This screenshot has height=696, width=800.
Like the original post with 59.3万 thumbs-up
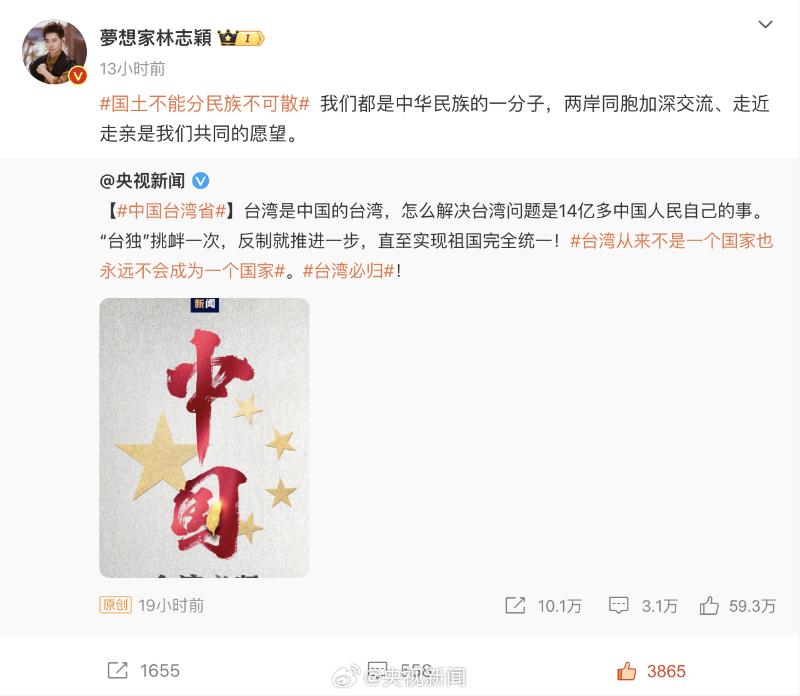(x=709, y=606)
